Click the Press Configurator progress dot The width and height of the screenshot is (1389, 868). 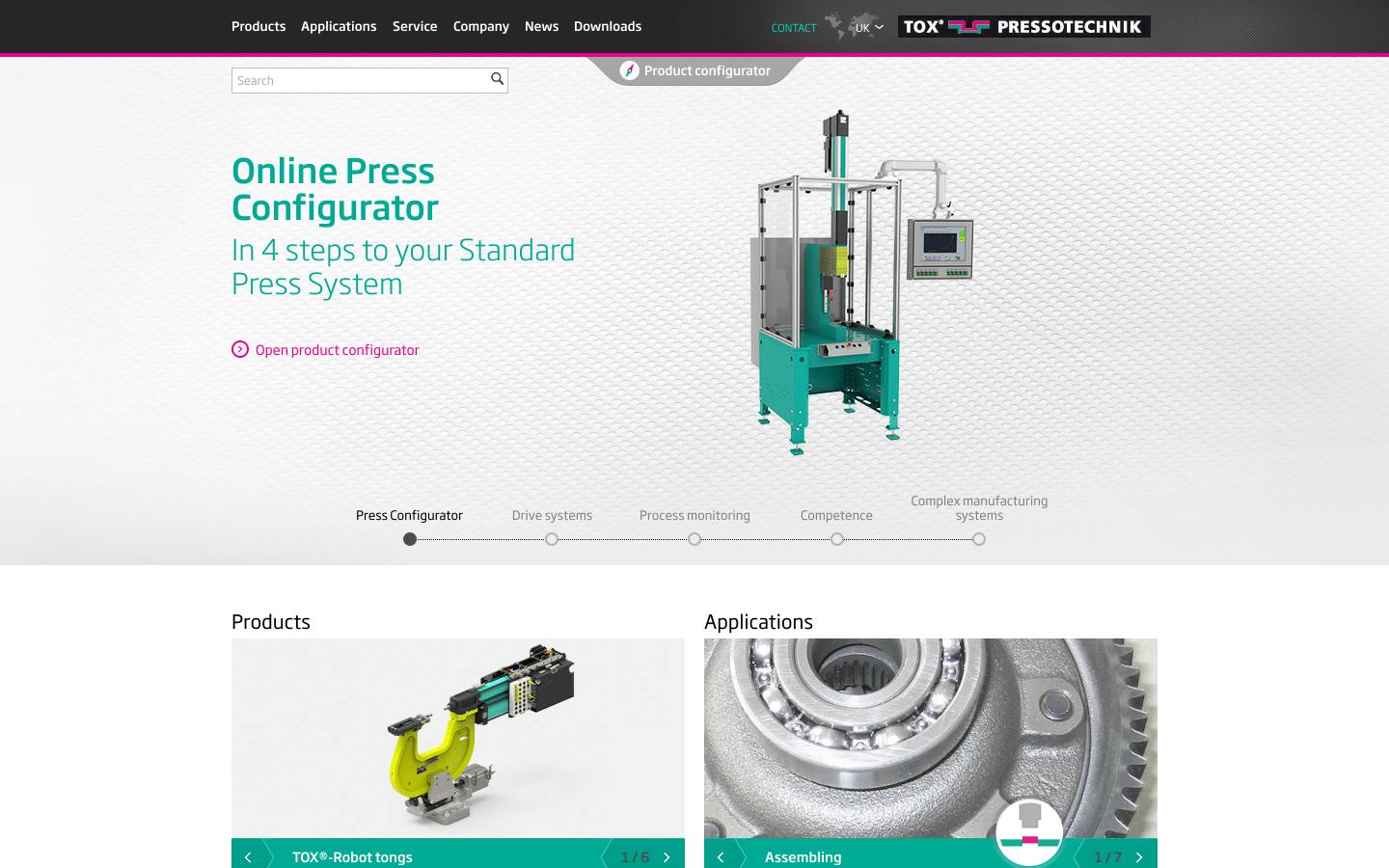[x=409, y=539]
